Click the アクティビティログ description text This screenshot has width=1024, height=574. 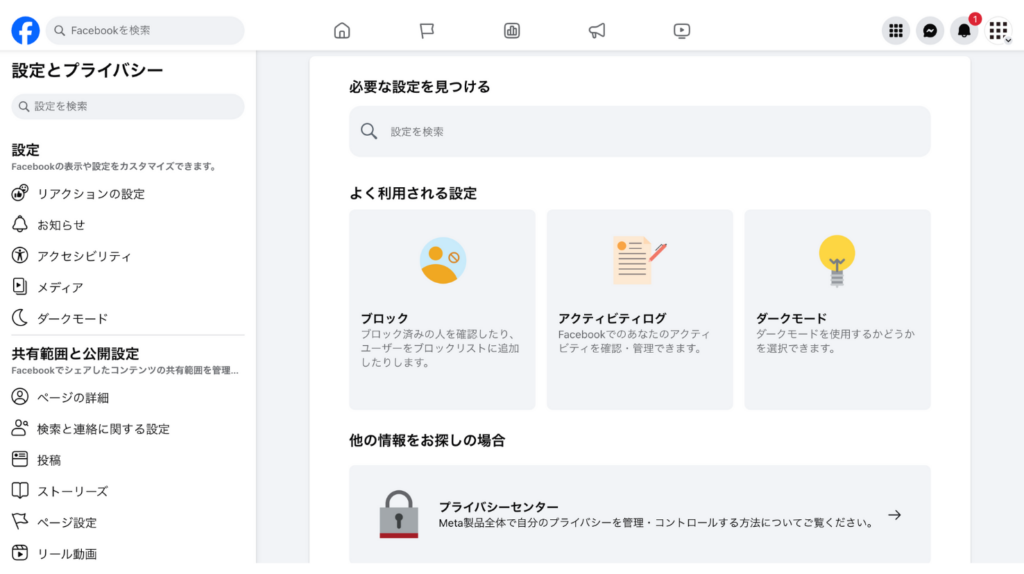[x=633, y=341]
